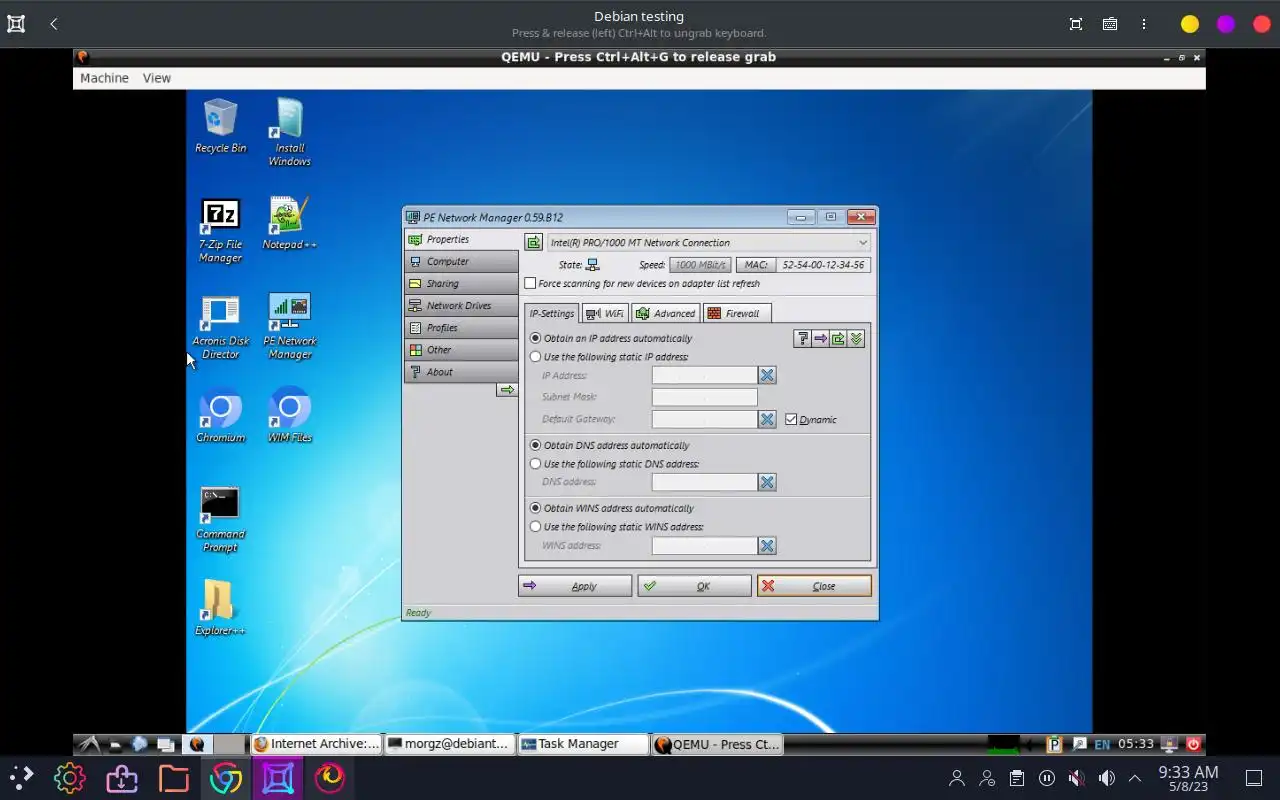Open the View menu in QEMU
The image size is (1280, 800).
(156, 78)
